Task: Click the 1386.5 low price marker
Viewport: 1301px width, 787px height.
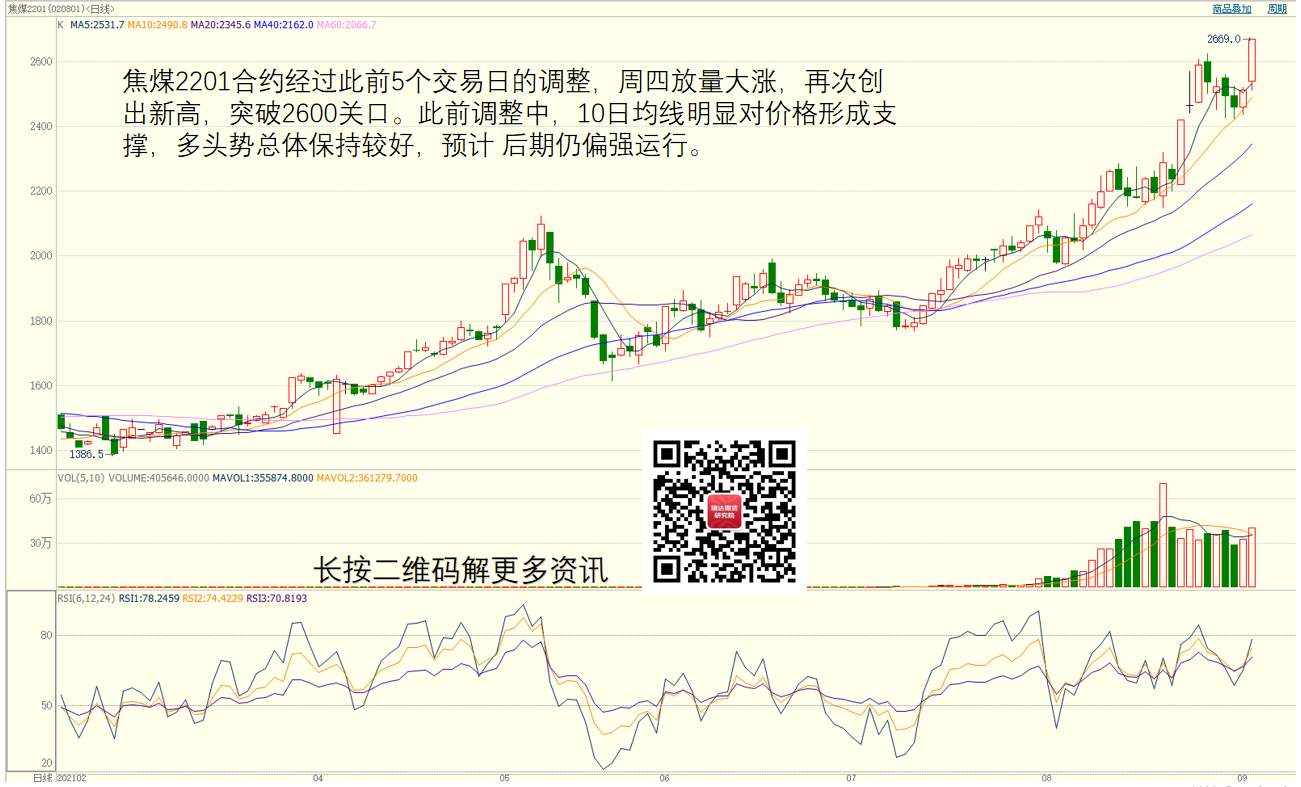Action: tap(86, 453)
